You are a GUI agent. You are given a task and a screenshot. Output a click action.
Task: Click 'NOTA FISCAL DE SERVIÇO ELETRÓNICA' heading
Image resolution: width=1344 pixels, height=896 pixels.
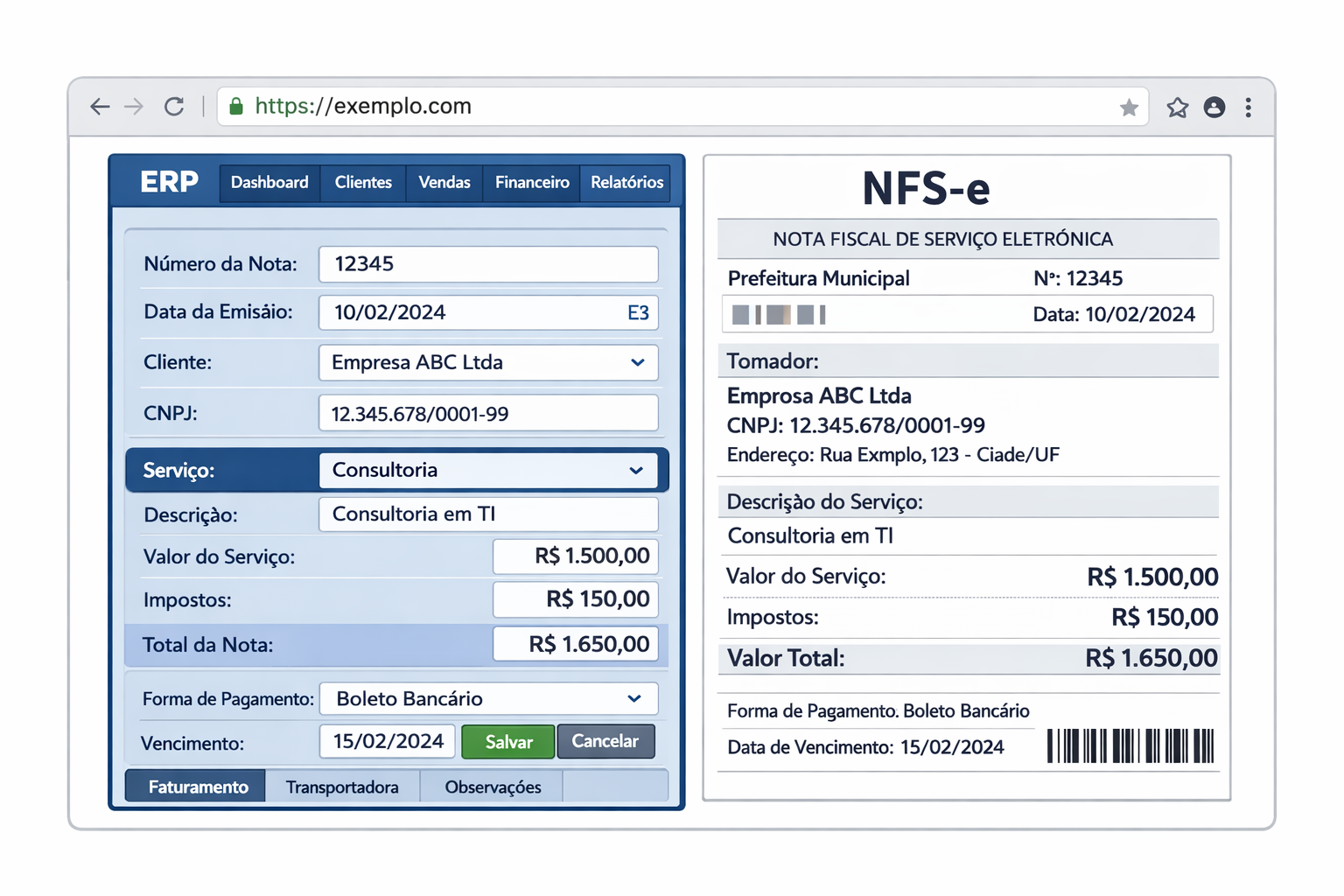(943, 240)
